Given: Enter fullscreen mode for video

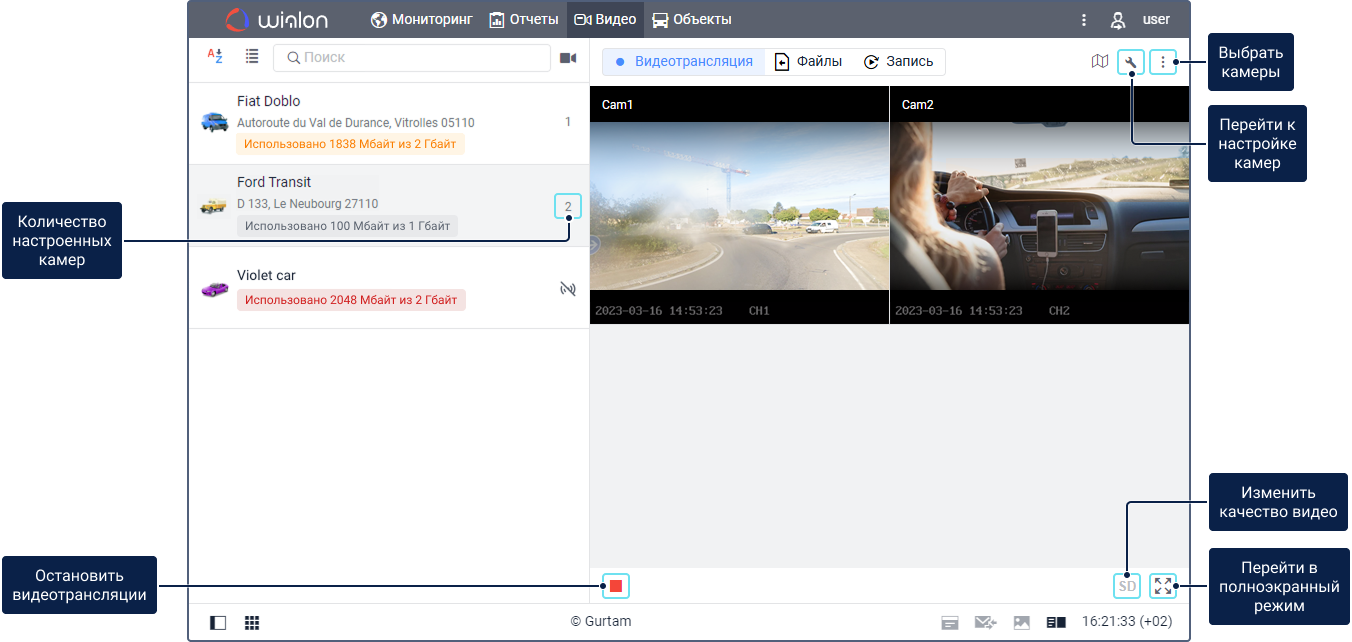Looking at the screenshot, I should coord(1162,586).
